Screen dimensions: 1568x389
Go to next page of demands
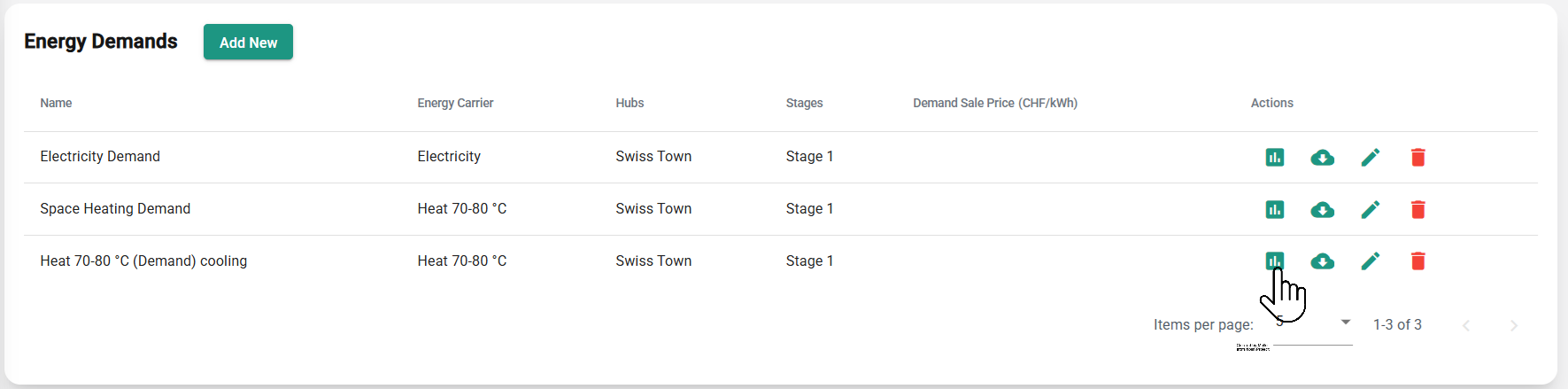pyautogui.click(x=1513, y=326)
